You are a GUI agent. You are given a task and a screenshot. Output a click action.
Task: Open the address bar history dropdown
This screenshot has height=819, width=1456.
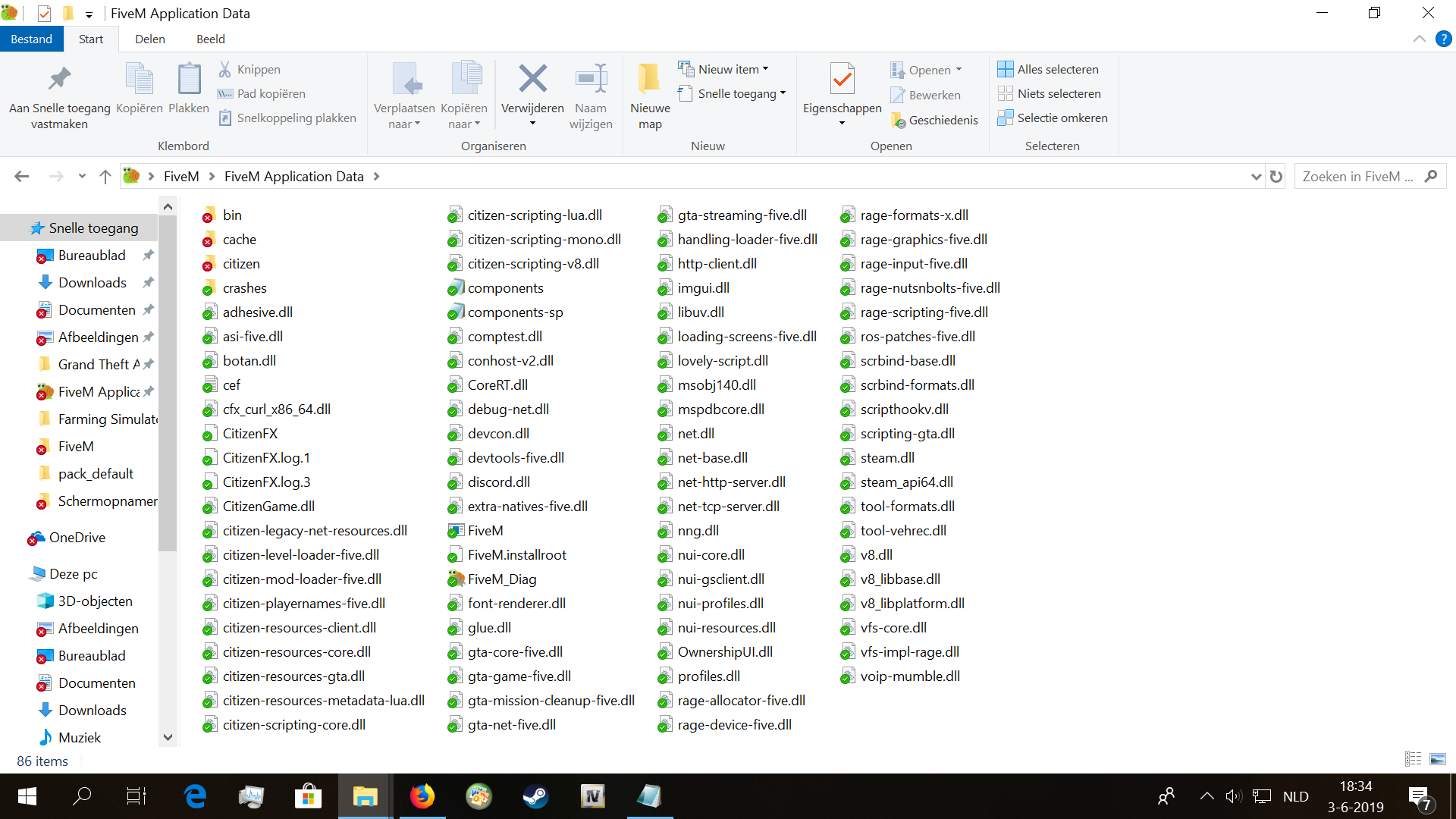click(x=1256, y=177)
